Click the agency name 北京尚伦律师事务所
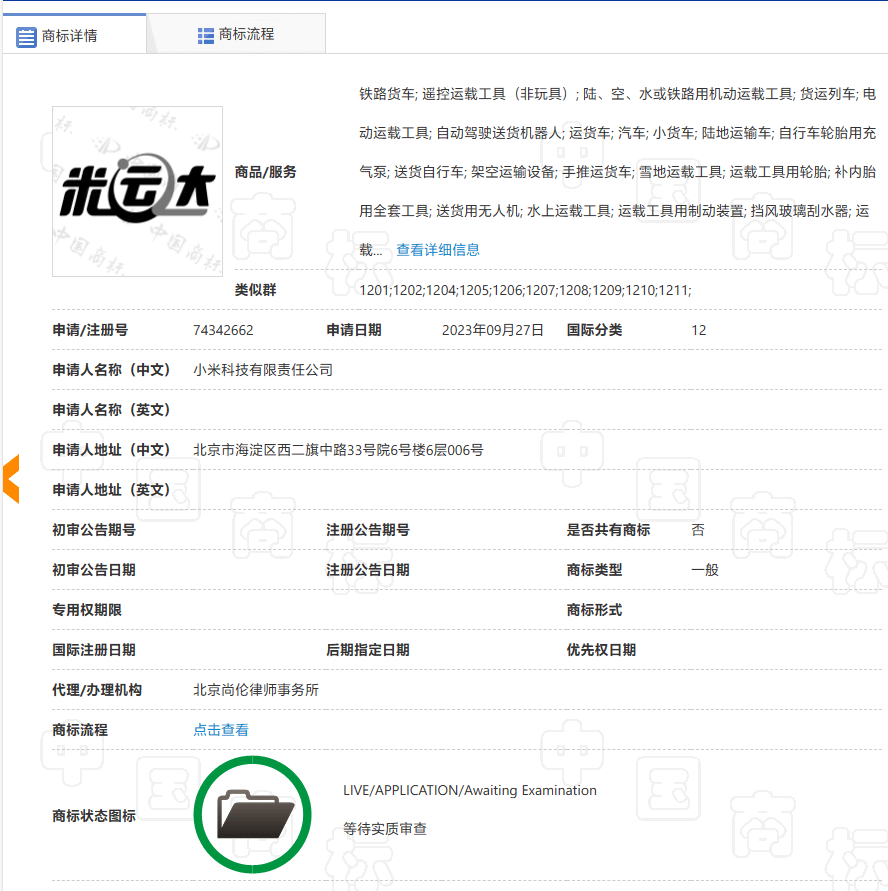 (256, 690)
